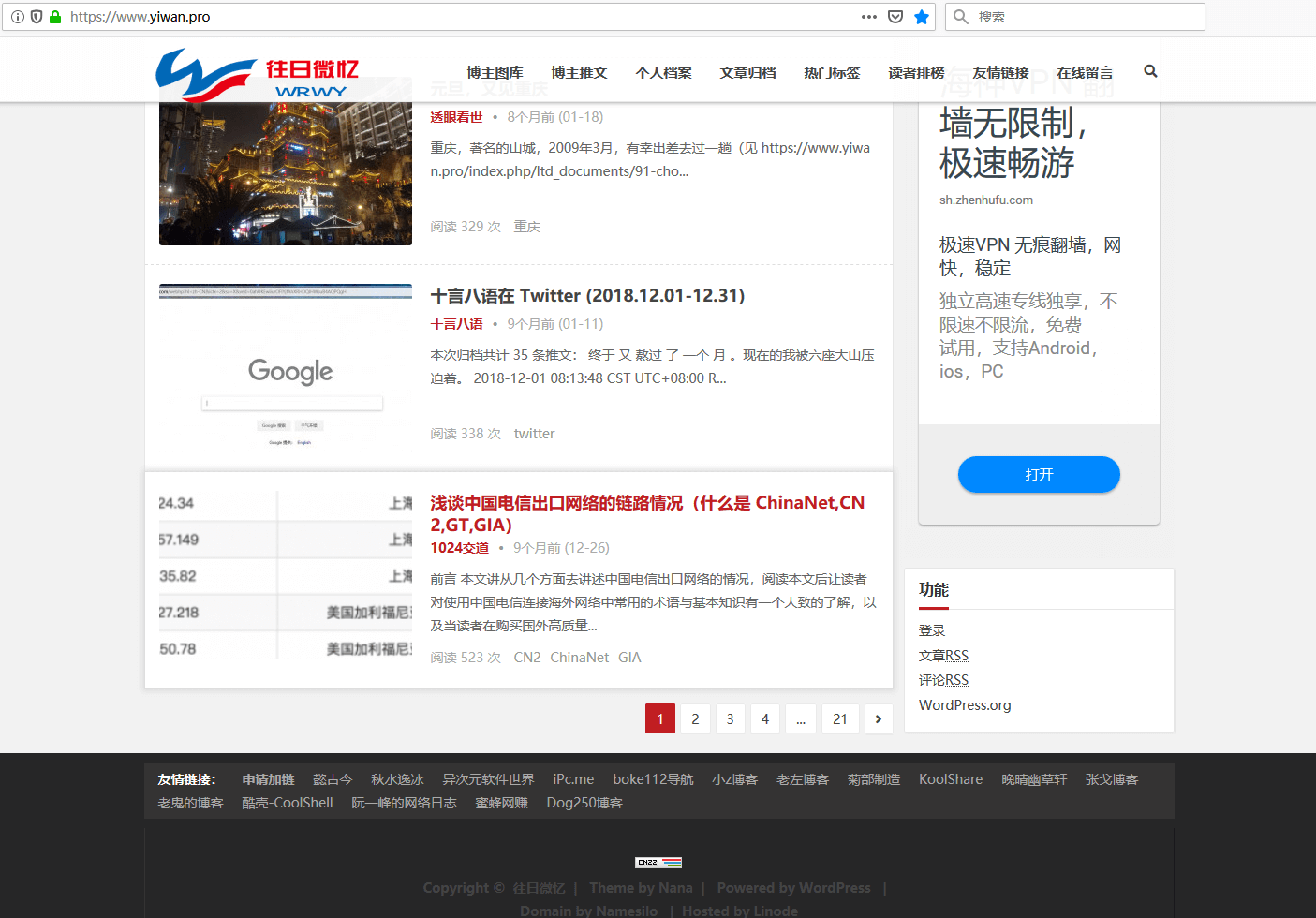Click 评论RSS link
The height and width of the screenshot is (918, 1316).
click(943, 680)
